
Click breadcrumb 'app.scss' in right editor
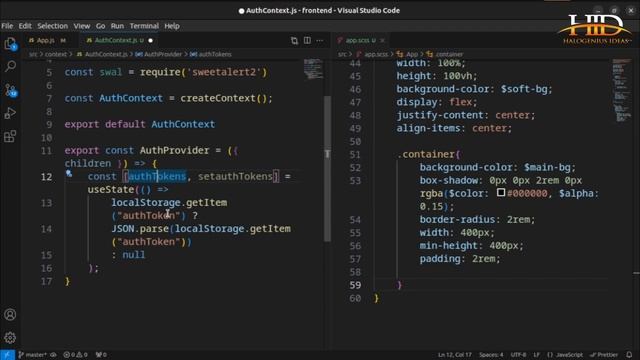376,54
